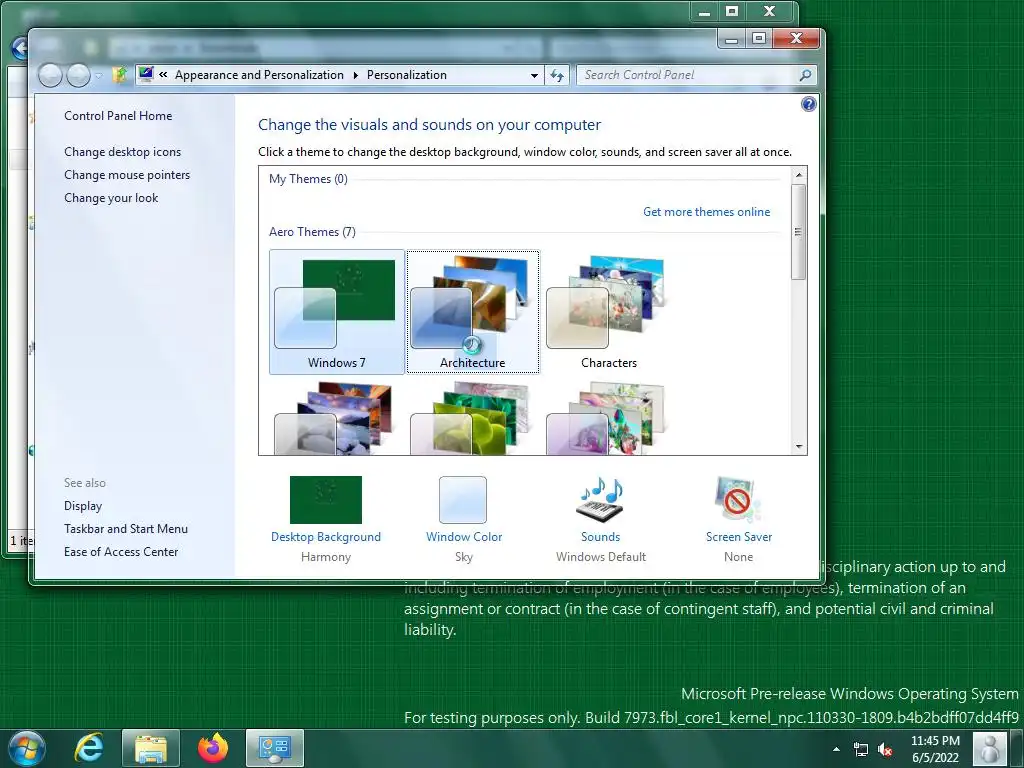Click the help question mark icon

click(x=808, y=104)
